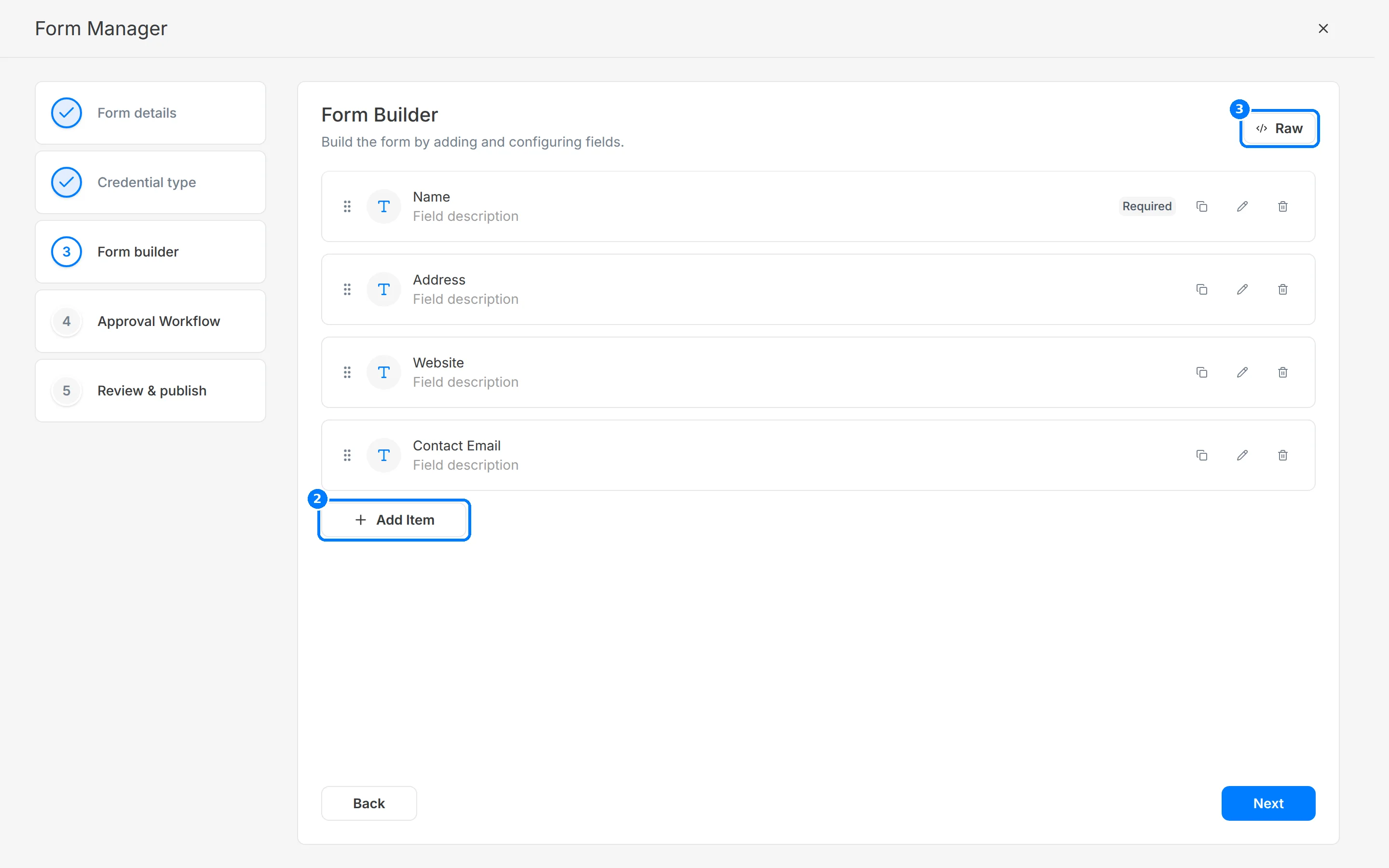Screen dimensions: 1389x868
Task: Open the Review & publish step
Action: click(150, 391)
